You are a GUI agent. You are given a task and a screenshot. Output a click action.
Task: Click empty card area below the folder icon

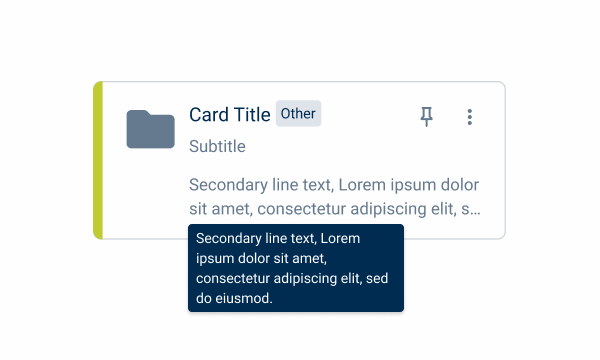(x=150, y=191)
